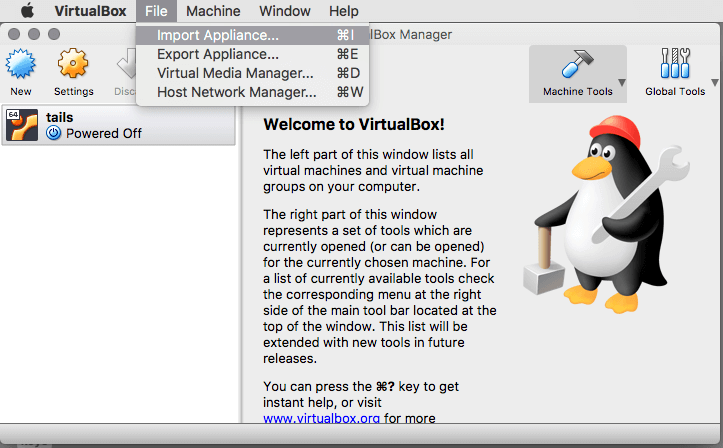Open the VirtualBox application menu
The height and width of the screenshot is (448, 723).
tap(90, 11)
